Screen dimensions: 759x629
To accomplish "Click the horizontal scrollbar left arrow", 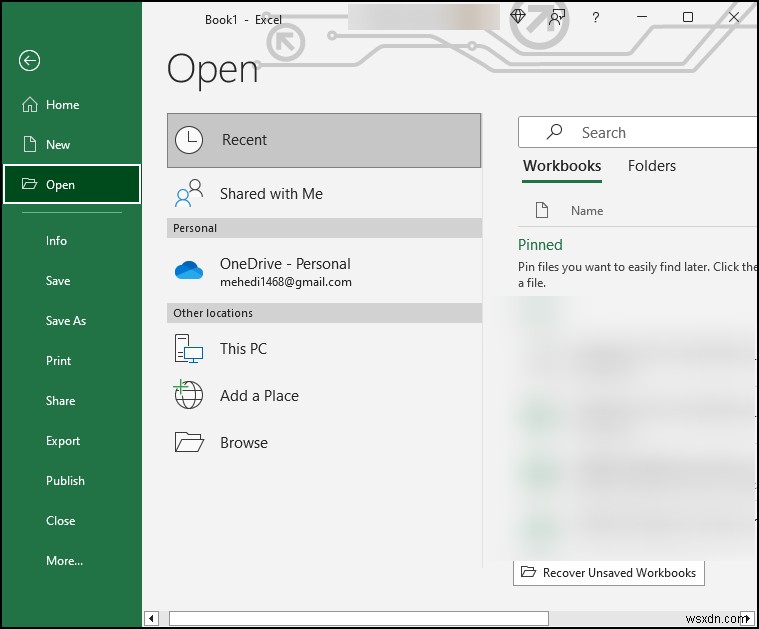I will [152, 618].
